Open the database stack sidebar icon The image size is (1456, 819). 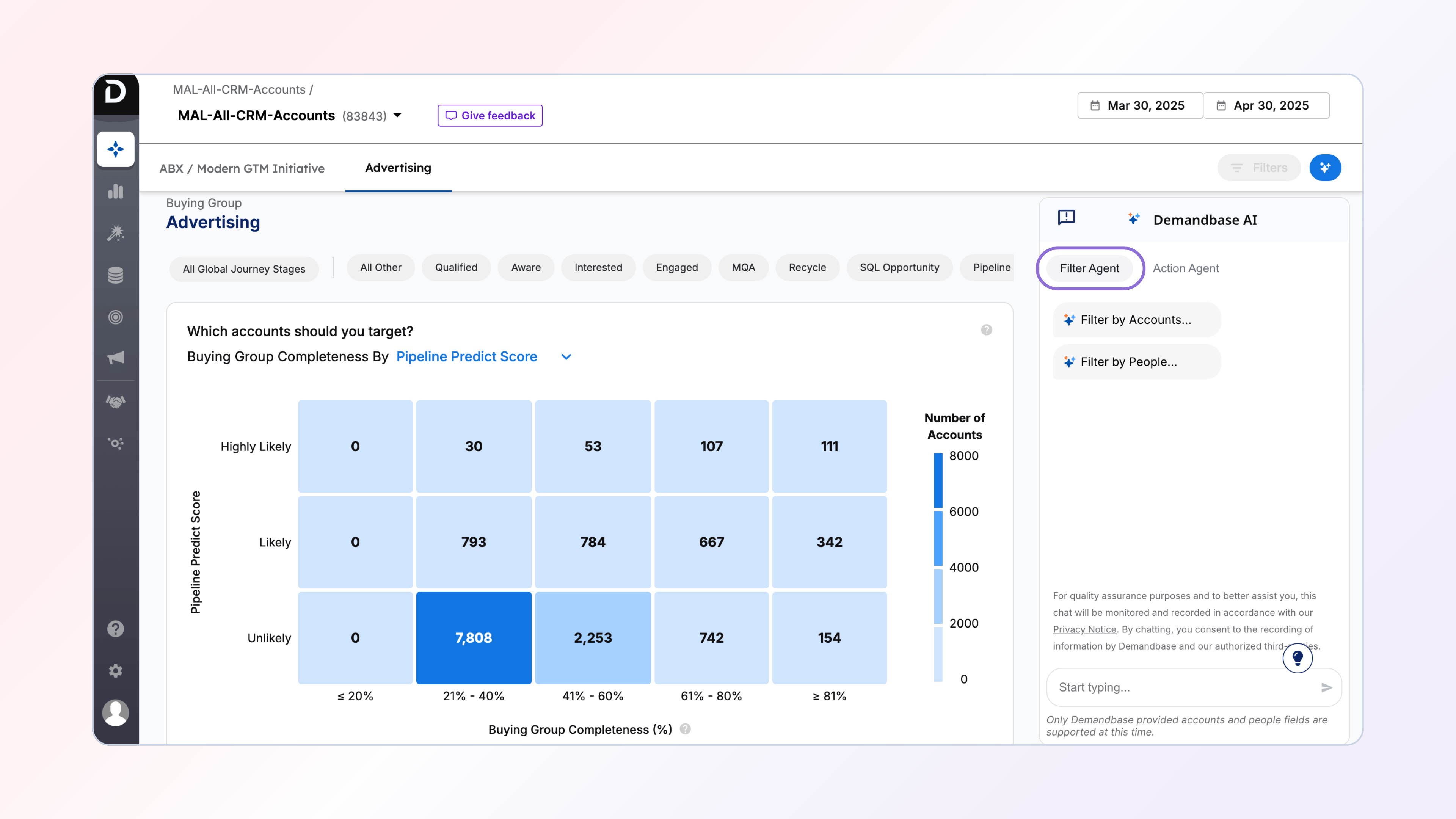point(115,275)
